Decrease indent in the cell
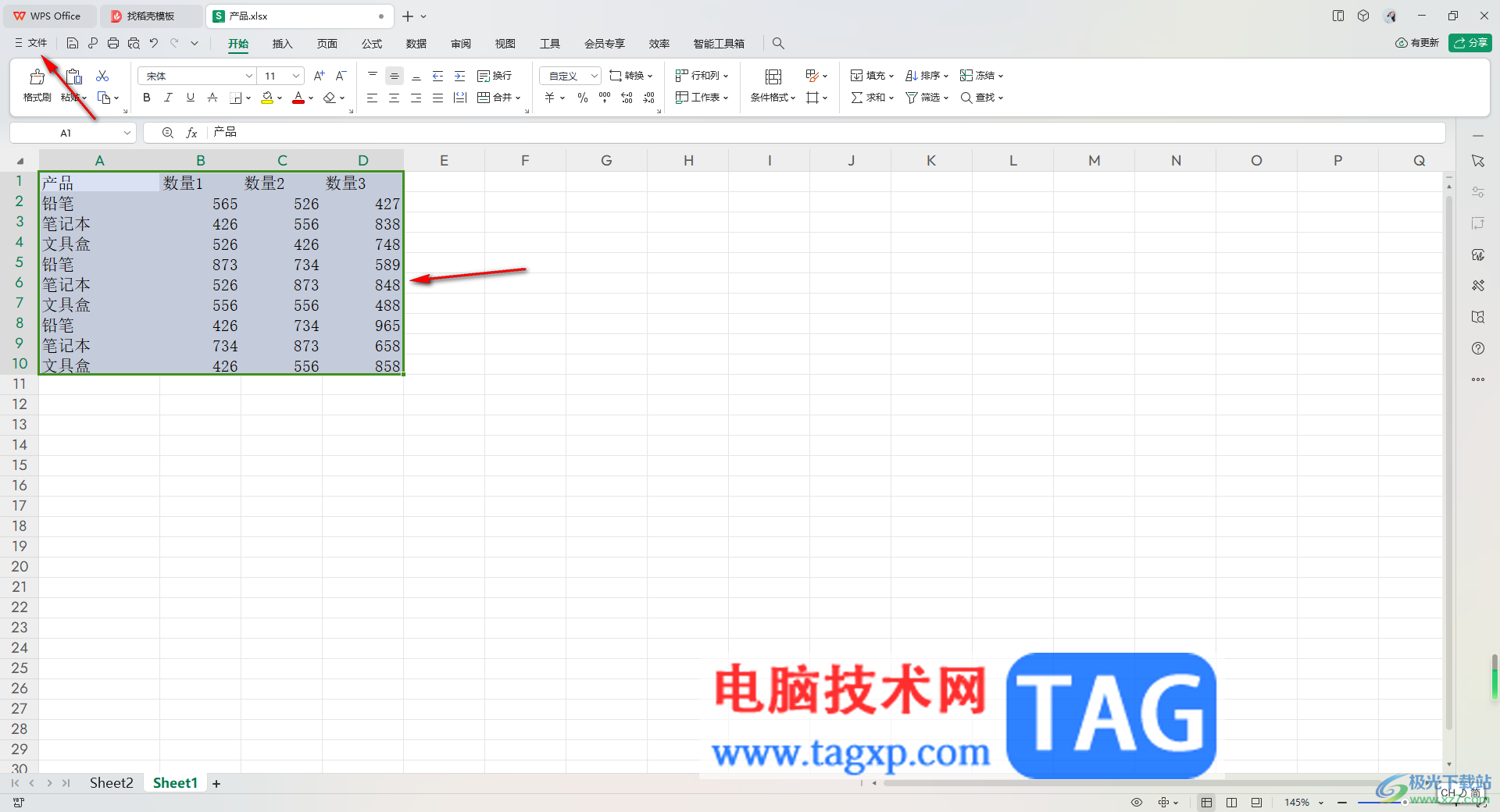This screenshot has width=1500, height=812. (438, 76)
